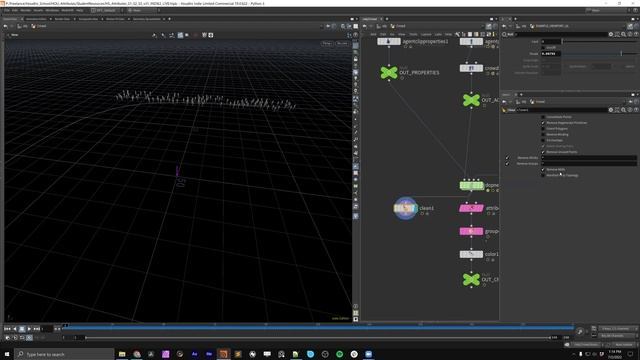Image resolution: width=640 pixels, height=360 pixels.
Task: Jump to the last frame in playbar
Action: (x=36, y=329)
